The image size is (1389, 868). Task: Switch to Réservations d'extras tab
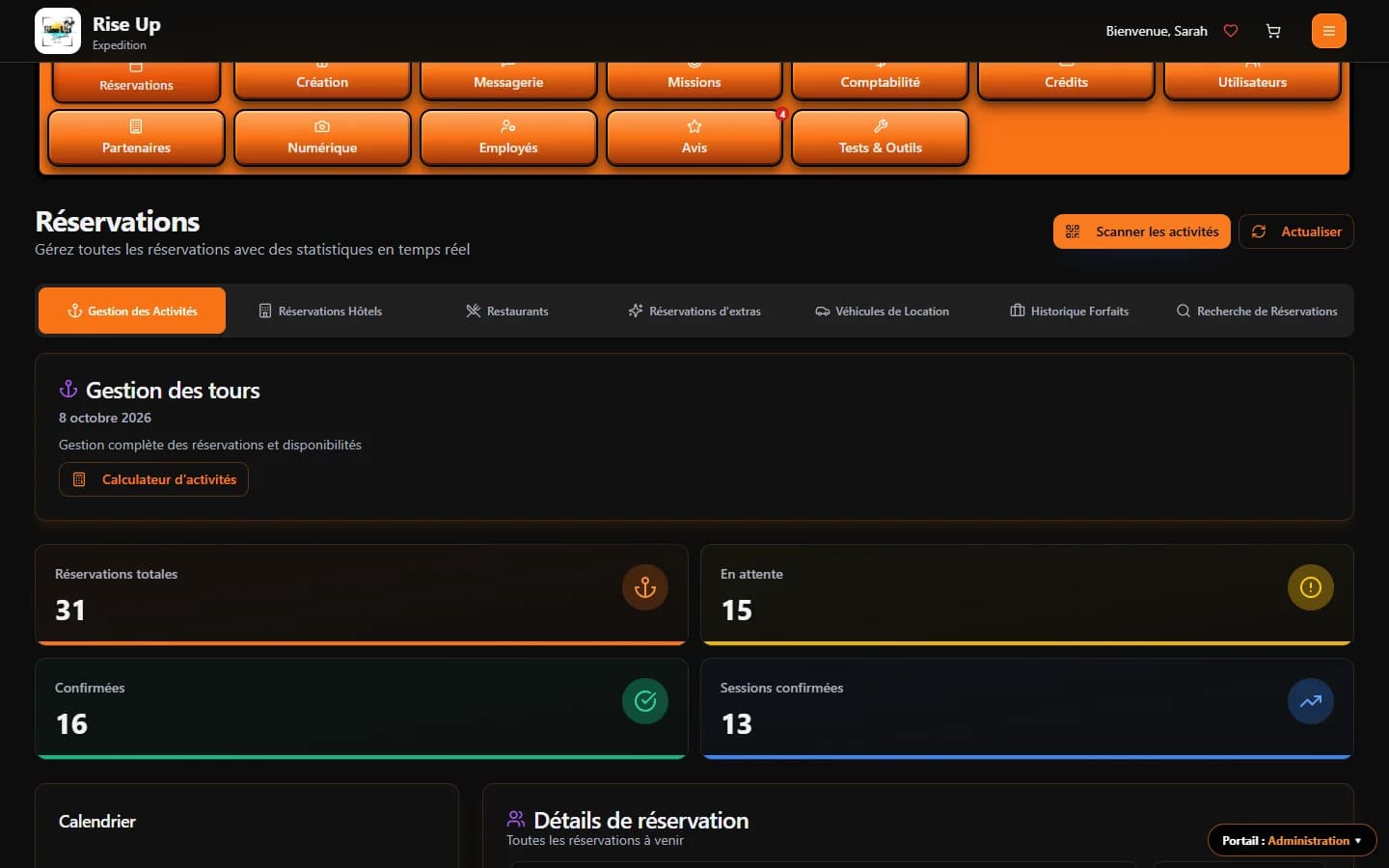pyautogui.click(x=694, y=311)
